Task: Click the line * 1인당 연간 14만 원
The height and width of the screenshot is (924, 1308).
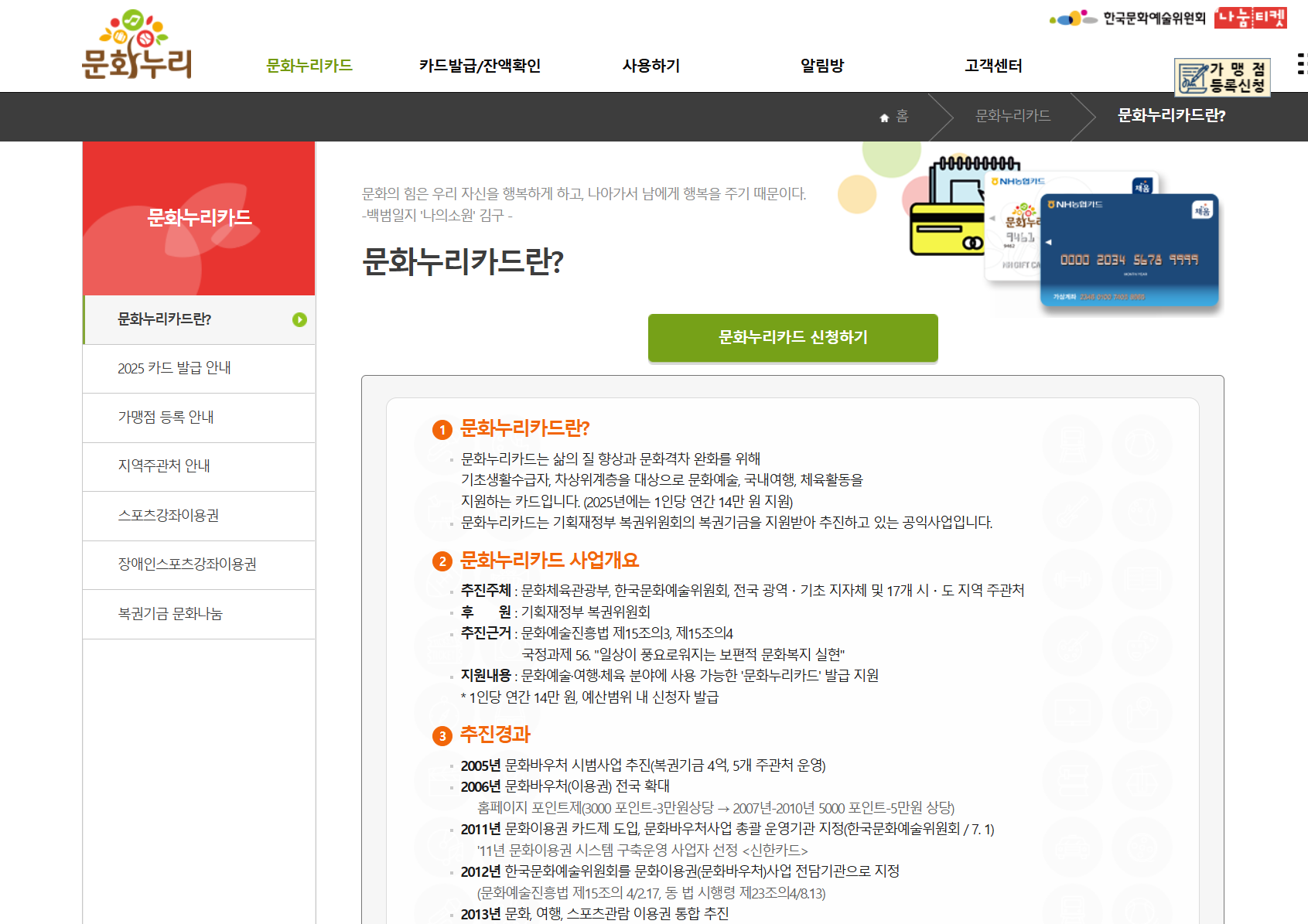Action: (589, 697)
